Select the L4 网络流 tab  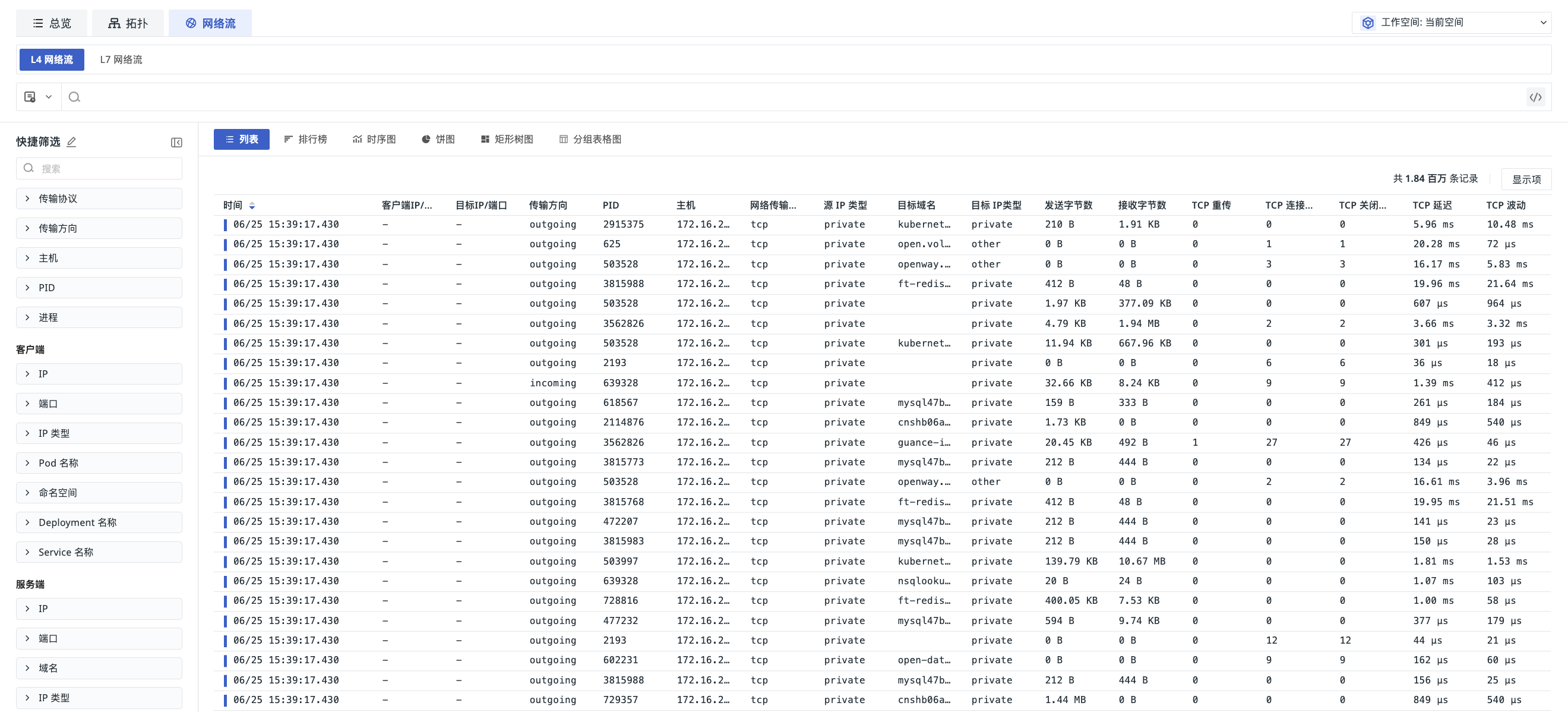(x=52, y=59)
